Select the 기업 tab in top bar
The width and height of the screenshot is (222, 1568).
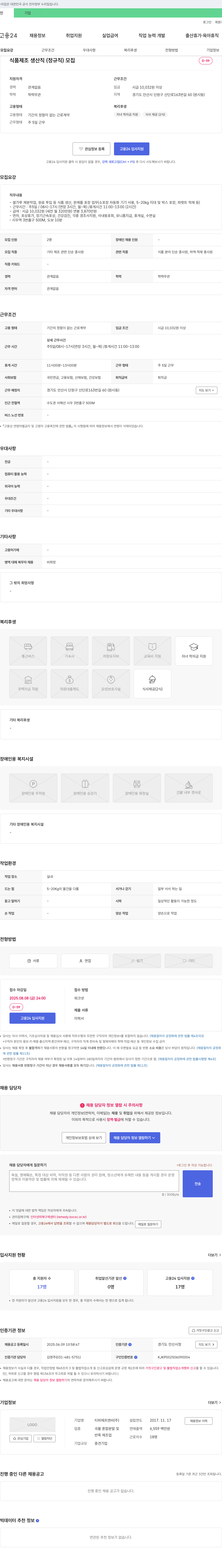pos(28,13)
